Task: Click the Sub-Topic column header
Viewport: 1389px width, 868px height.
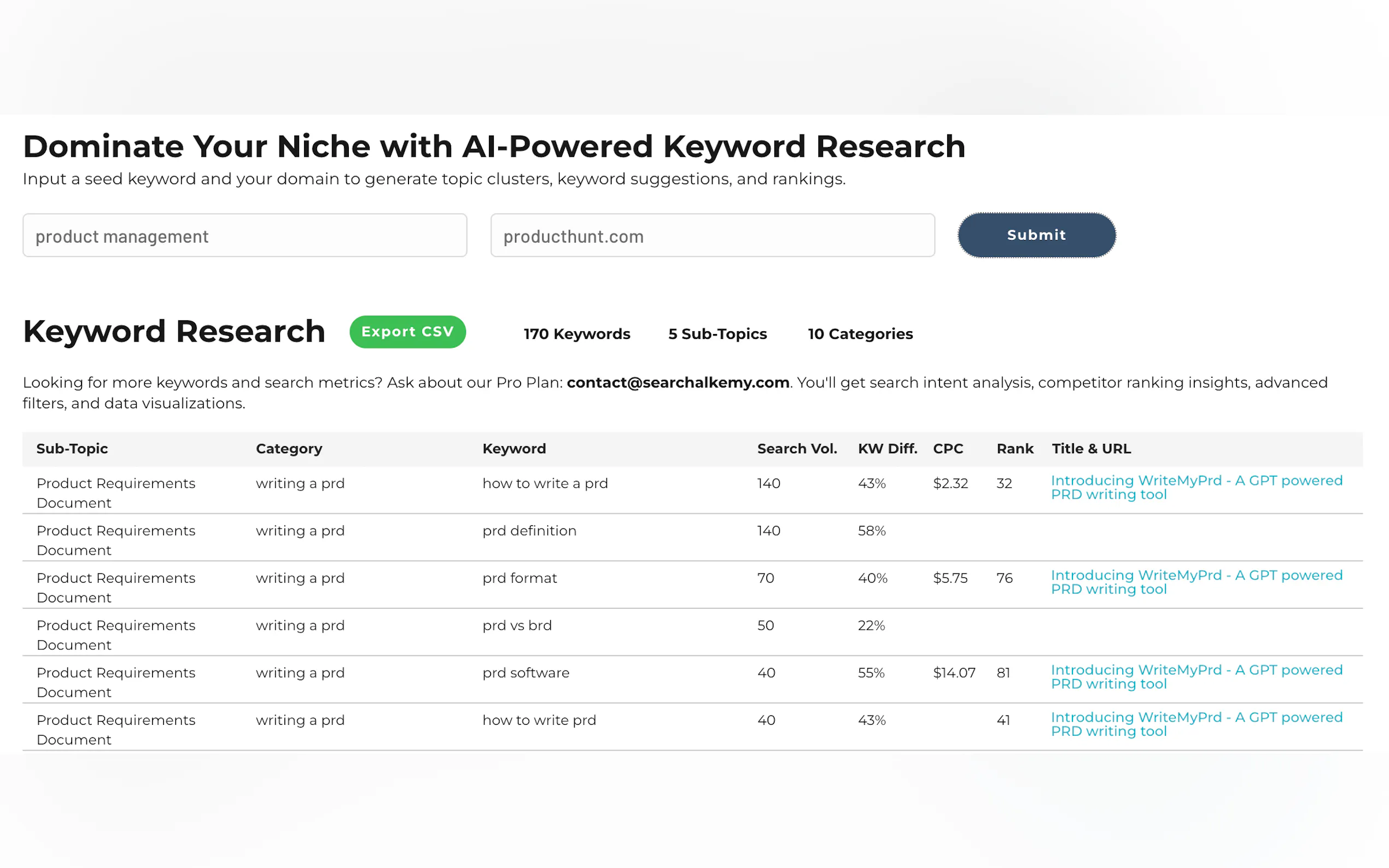Action: [x=72, y=449]
